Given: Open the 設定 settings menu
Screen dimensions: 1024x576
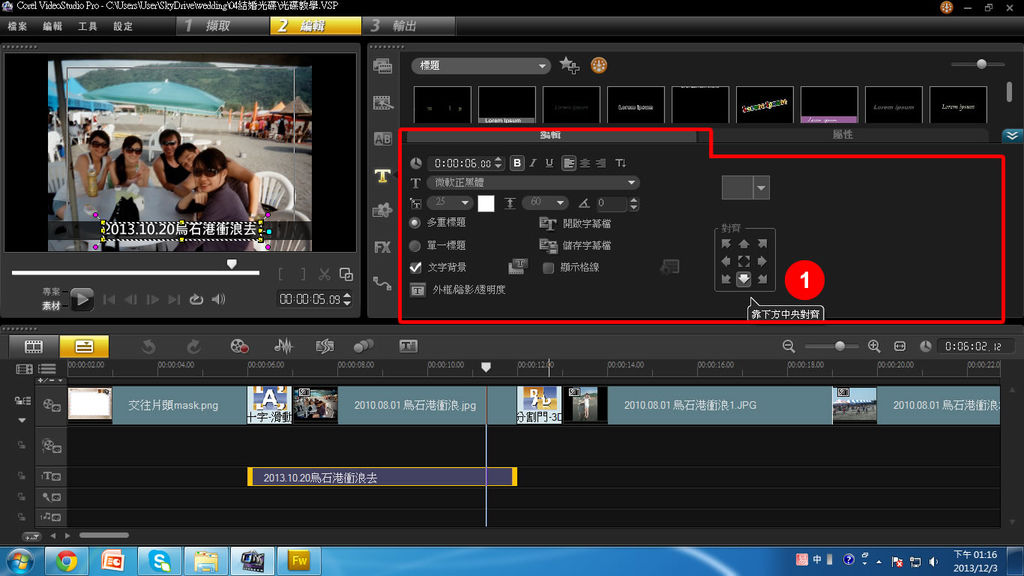Looking at the screenshot, I should (123, 26).
